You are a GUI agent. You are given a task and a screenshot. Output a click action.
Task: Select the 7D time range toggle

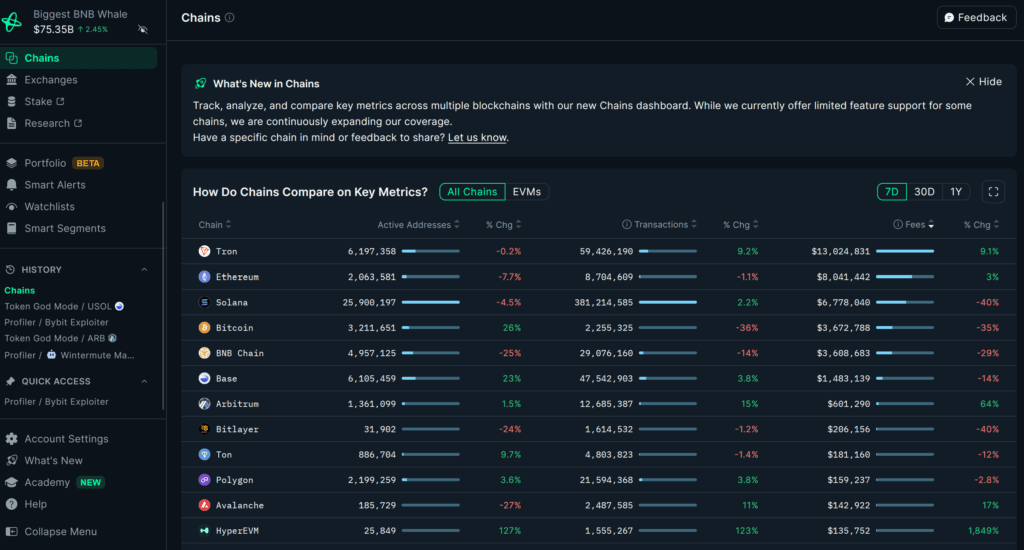[x=890, y=192]
